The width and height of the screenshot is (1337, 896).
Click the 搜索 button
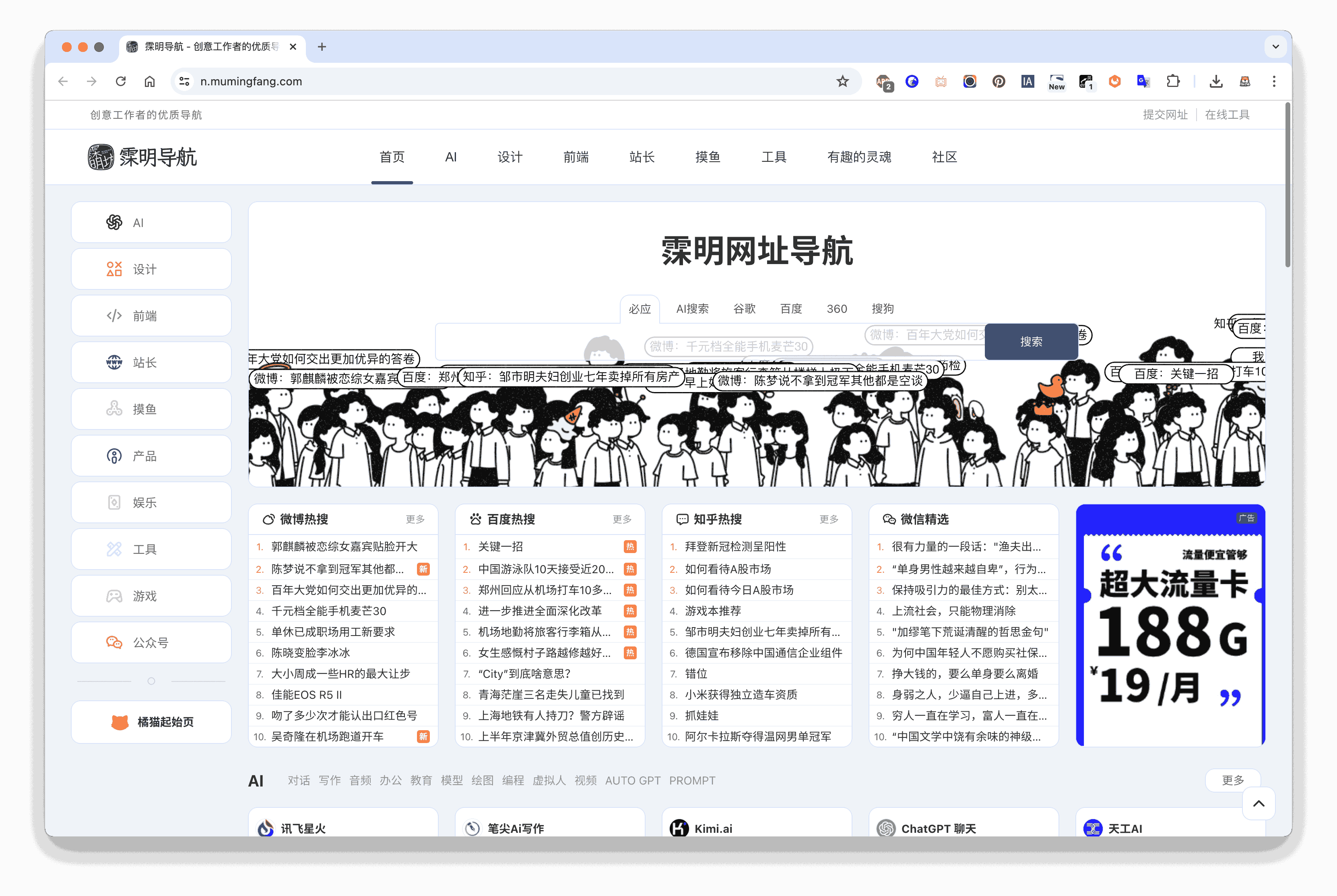tap(1031, 342)
